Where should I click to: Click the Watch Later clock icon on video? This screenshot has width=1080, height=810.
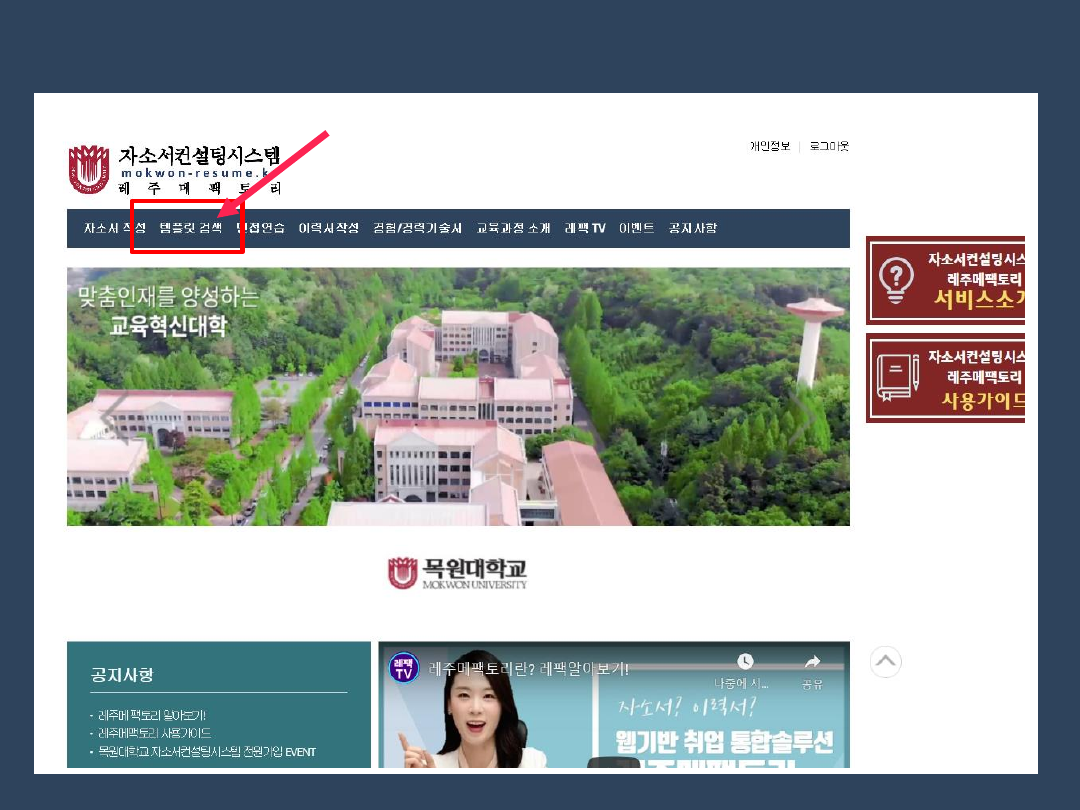(744, 662)
